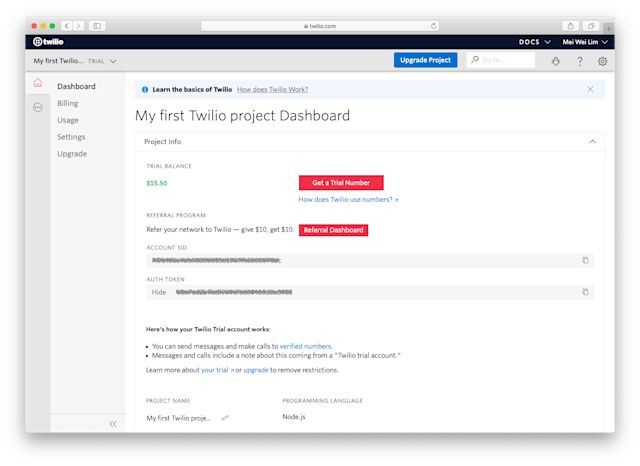Toggle the Safari sidebar button
The width and height of the screenshot is (640, 466).
click(x=97, y=26)
